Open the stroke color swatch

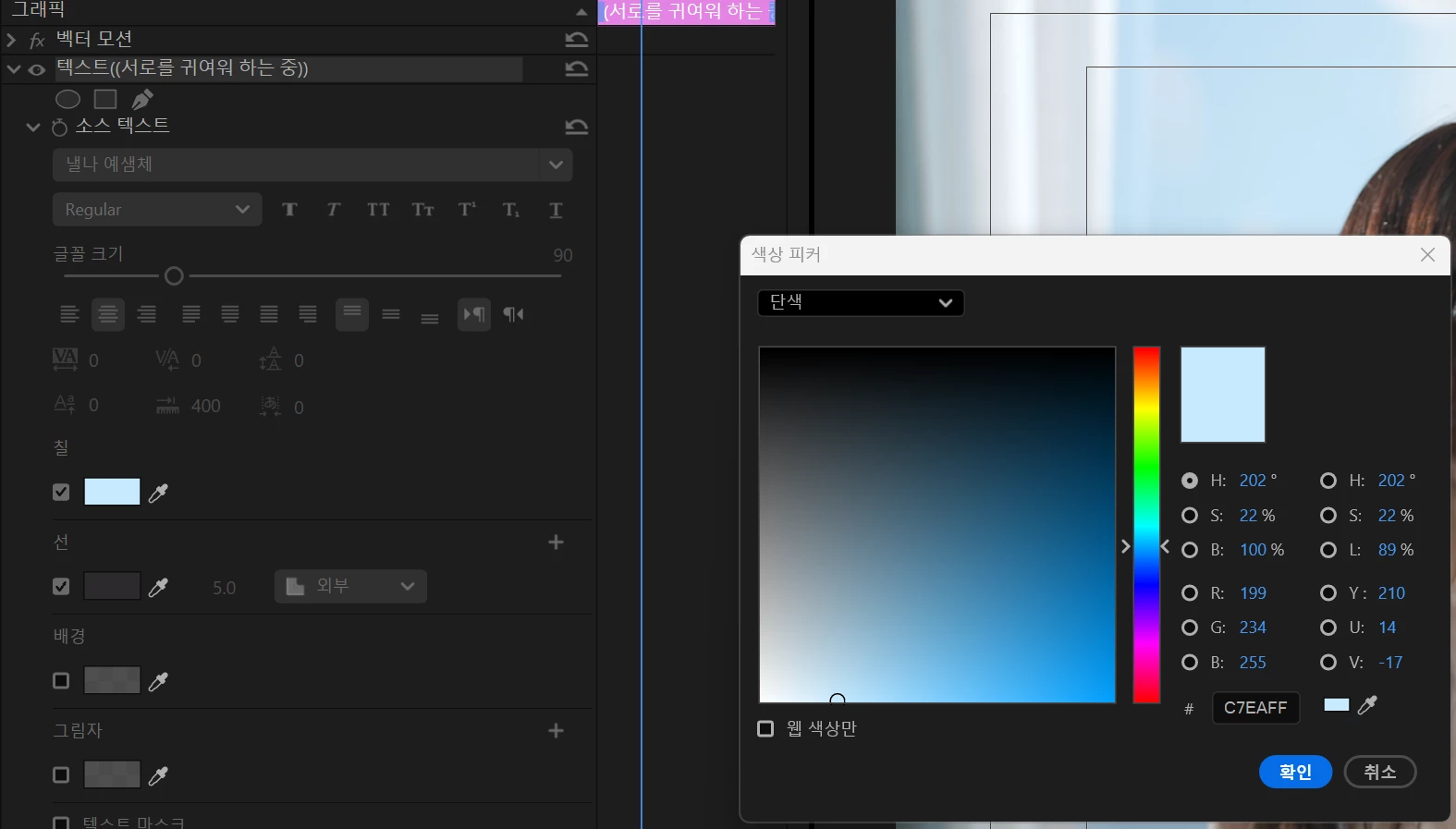(112, 586)
